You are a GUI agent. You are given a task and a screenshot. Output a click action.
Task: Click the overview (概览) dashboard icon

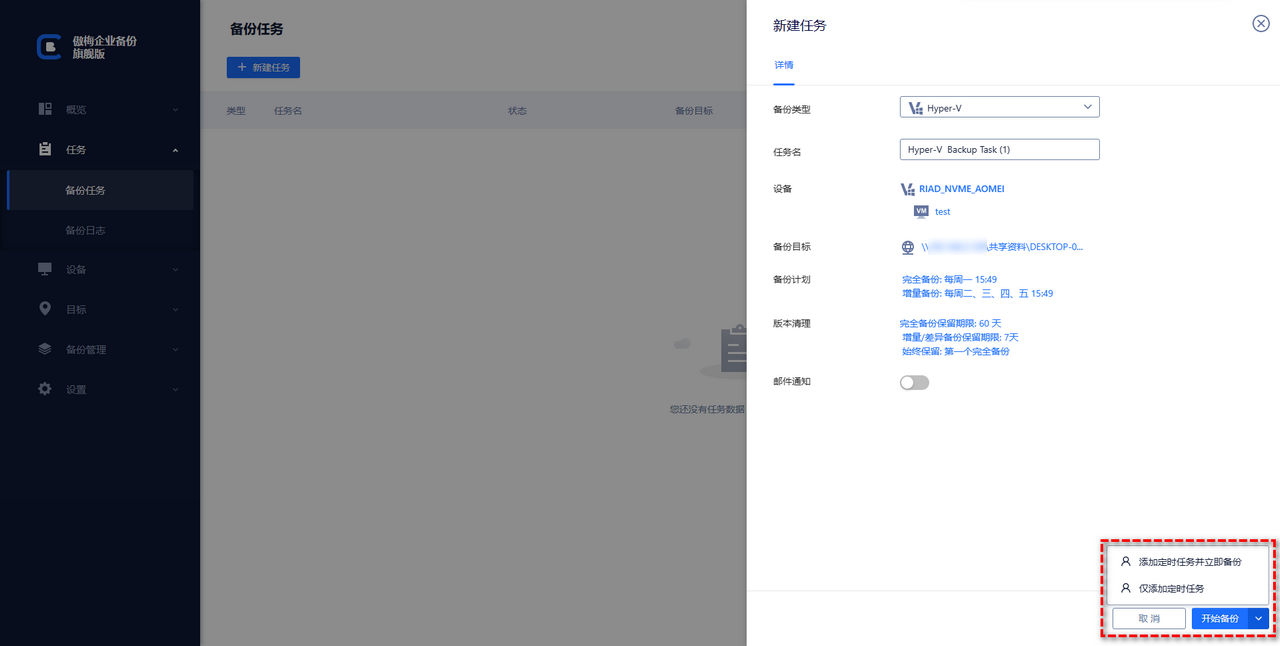45,109
